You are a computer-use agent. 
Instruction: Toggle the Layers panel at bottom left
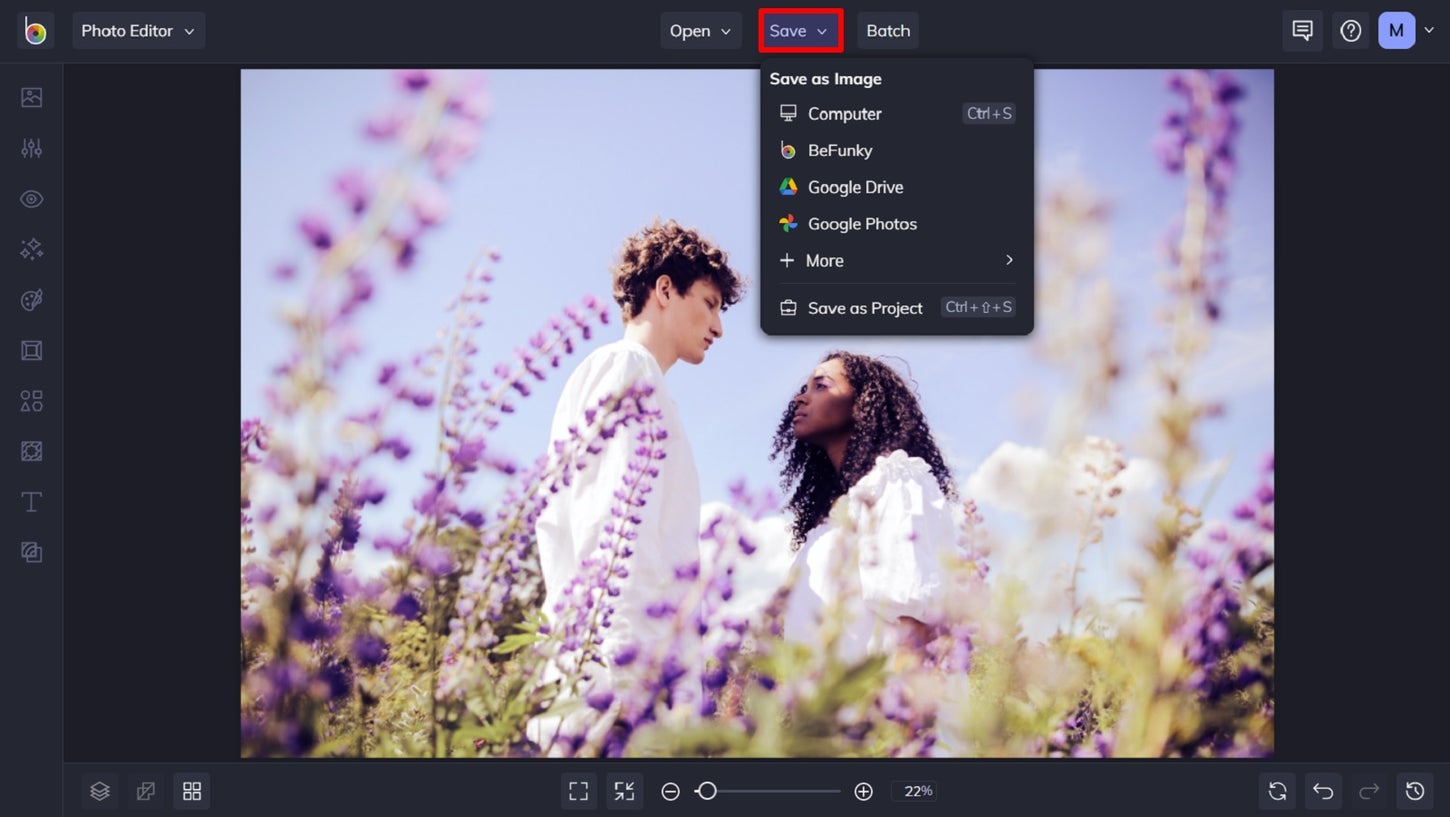[x=99, y=790]
